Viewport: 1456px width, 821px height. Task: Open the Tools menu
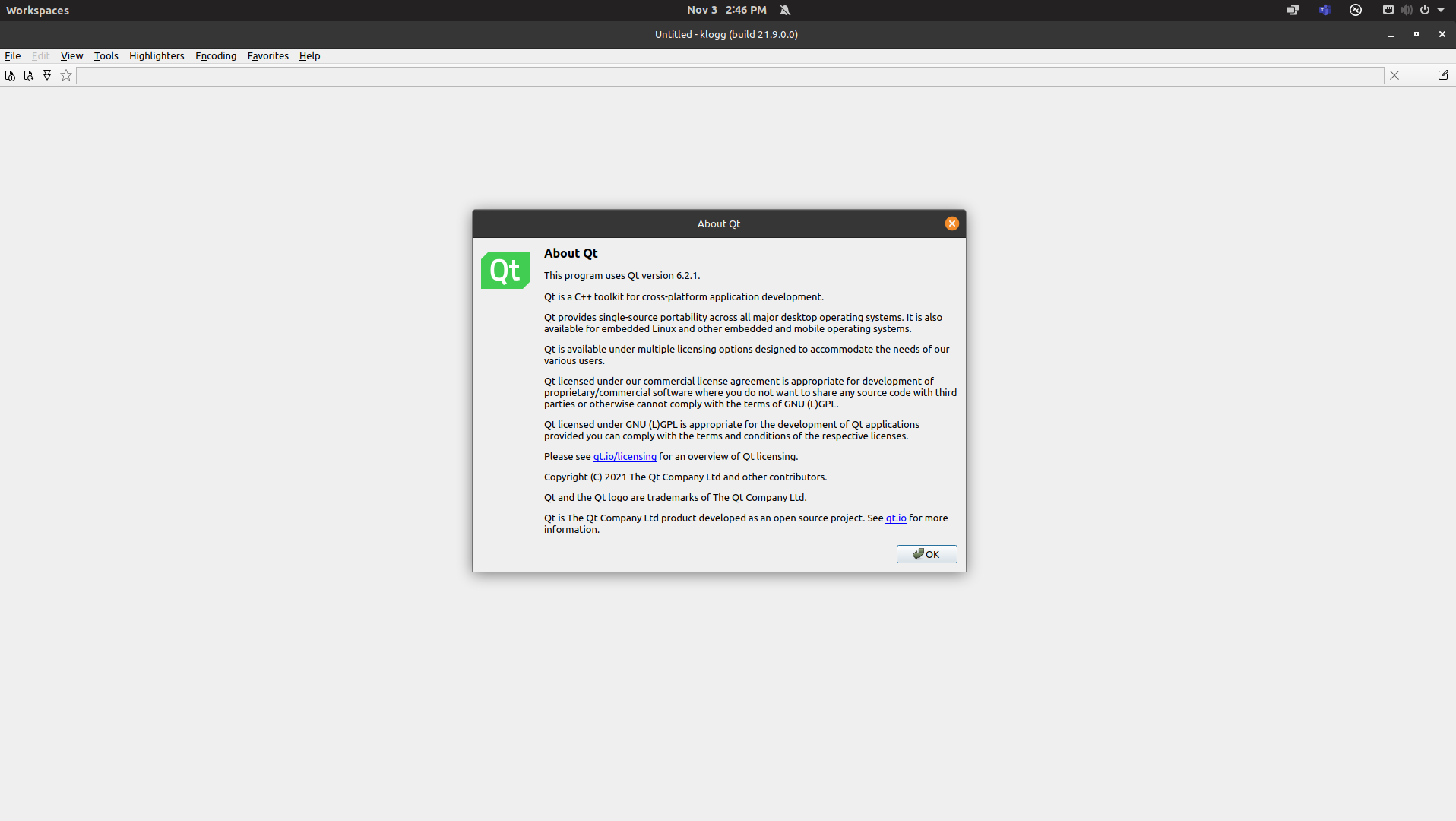coord(106,55)
